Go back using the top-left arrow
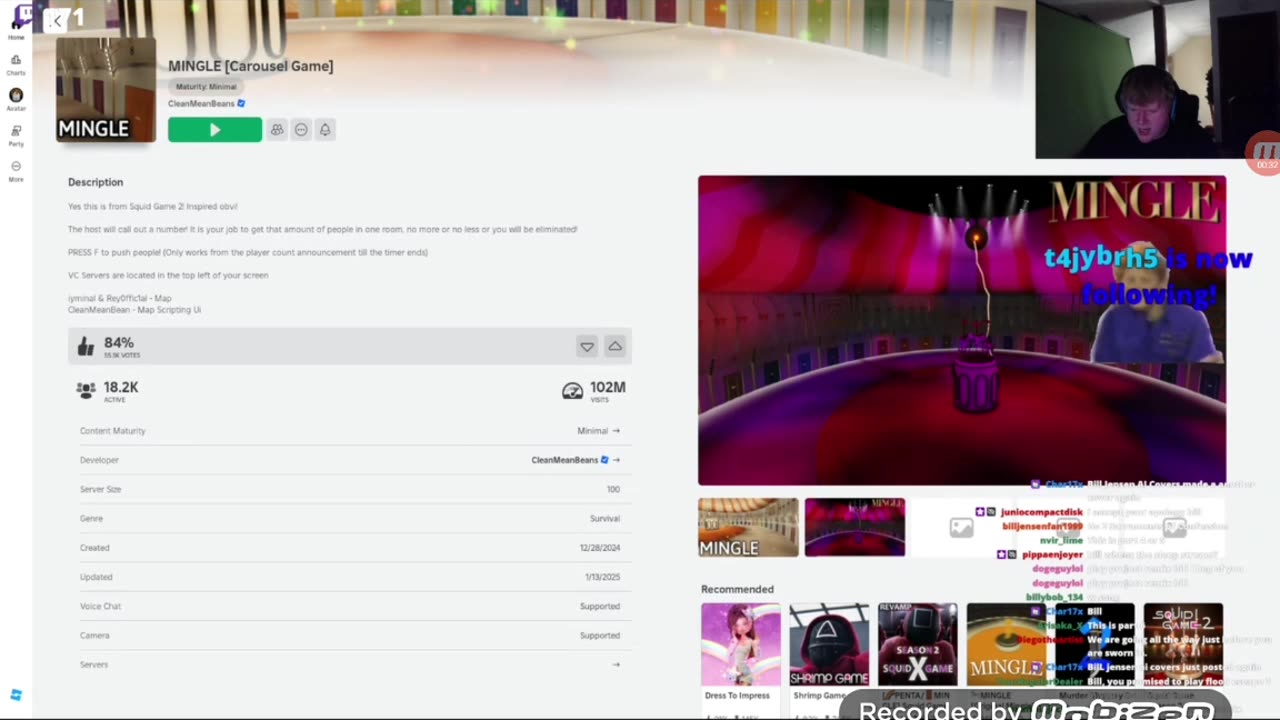Viewport: 1280px width, 720px height. (57, 20)
